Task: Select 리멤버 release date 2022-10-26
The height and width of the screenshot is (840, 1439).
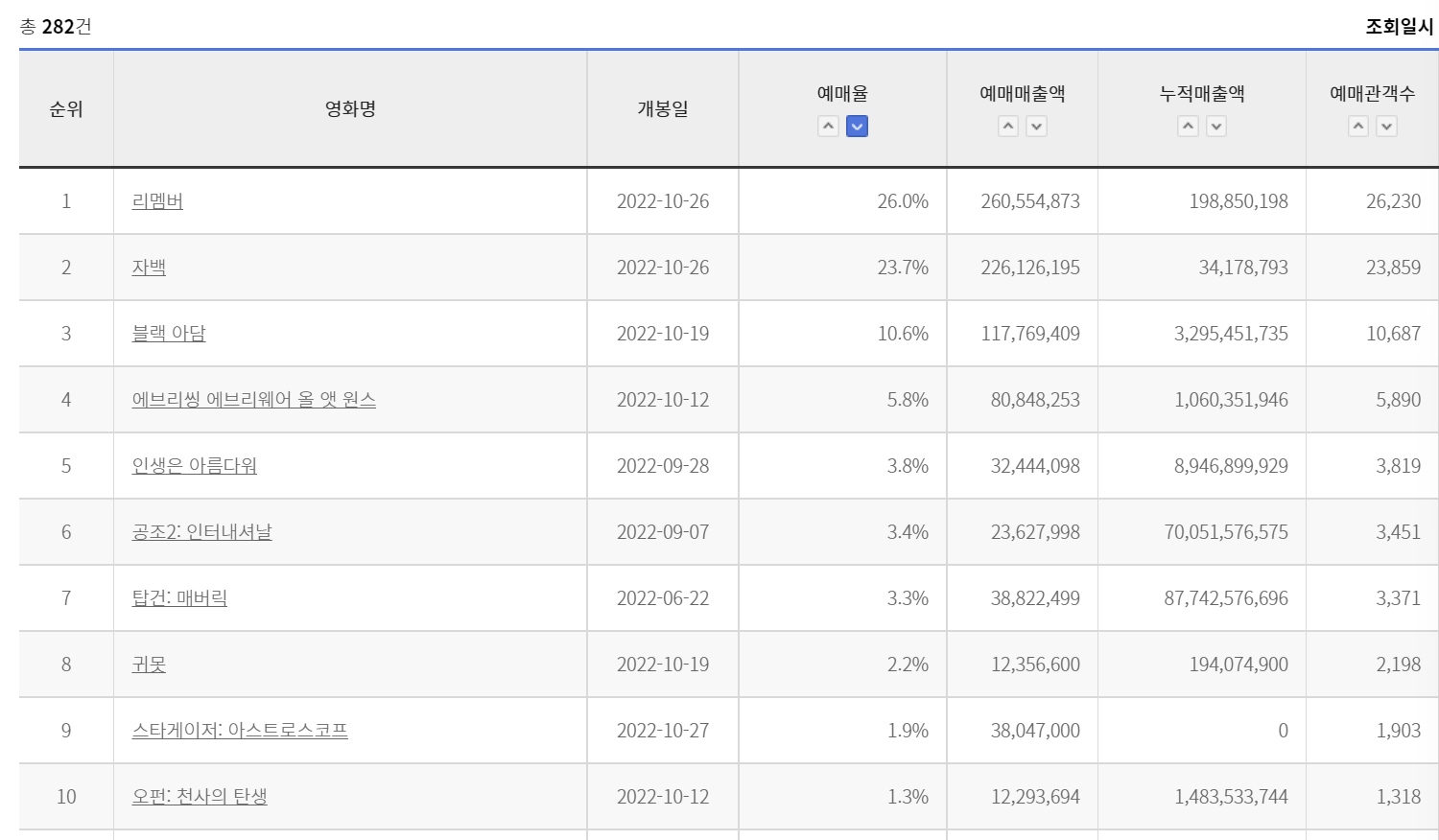Action: (663, 201)
